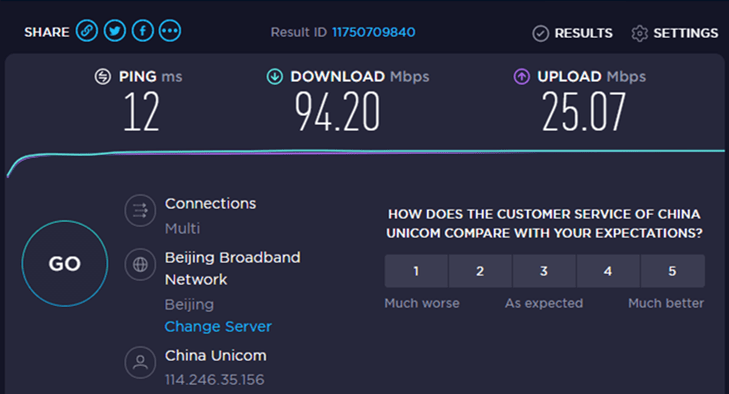Click the upload arrow icon
The image size is (729, 394).
(522, 76)
